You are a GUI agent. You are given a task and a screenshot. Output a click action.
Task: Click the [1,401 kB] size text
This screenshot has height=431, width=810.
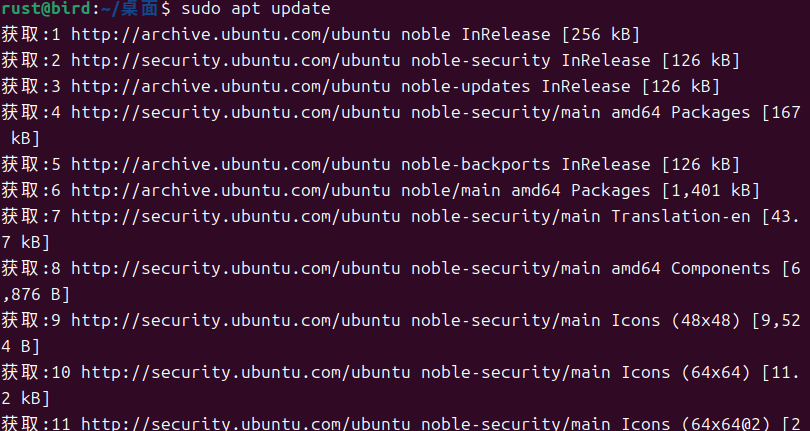[711, 190]
